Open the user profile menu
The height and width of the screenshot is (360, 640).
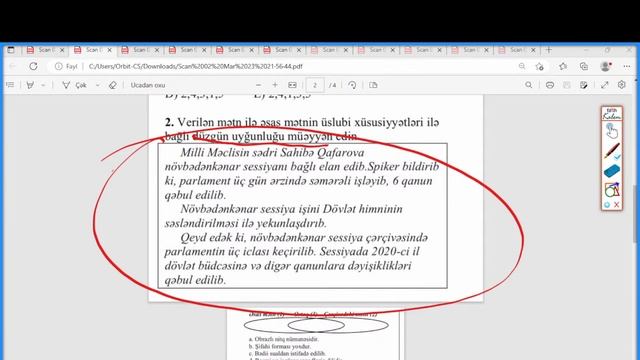pyautogui.click(x=606, y=66)
